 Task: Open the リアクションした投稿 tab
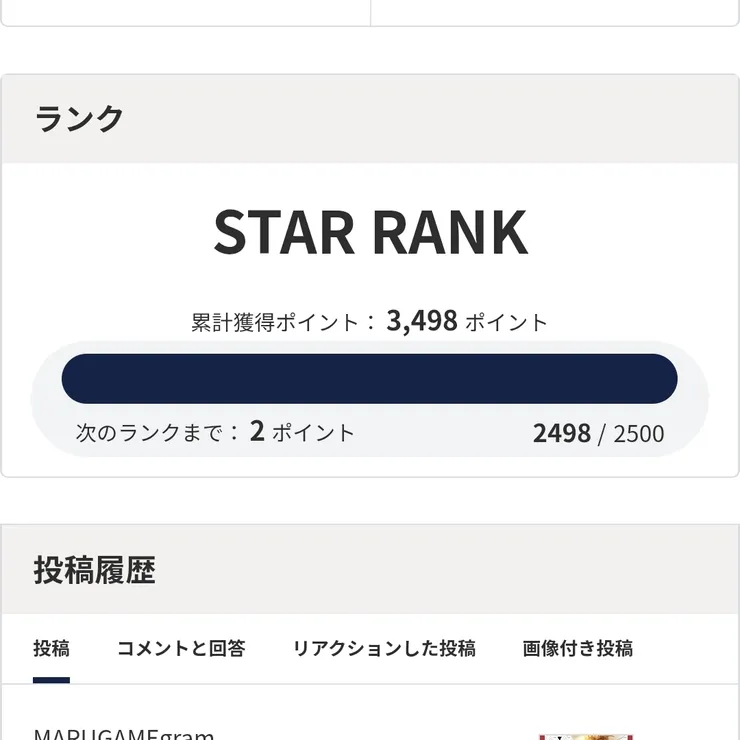[x=384, y=648]
